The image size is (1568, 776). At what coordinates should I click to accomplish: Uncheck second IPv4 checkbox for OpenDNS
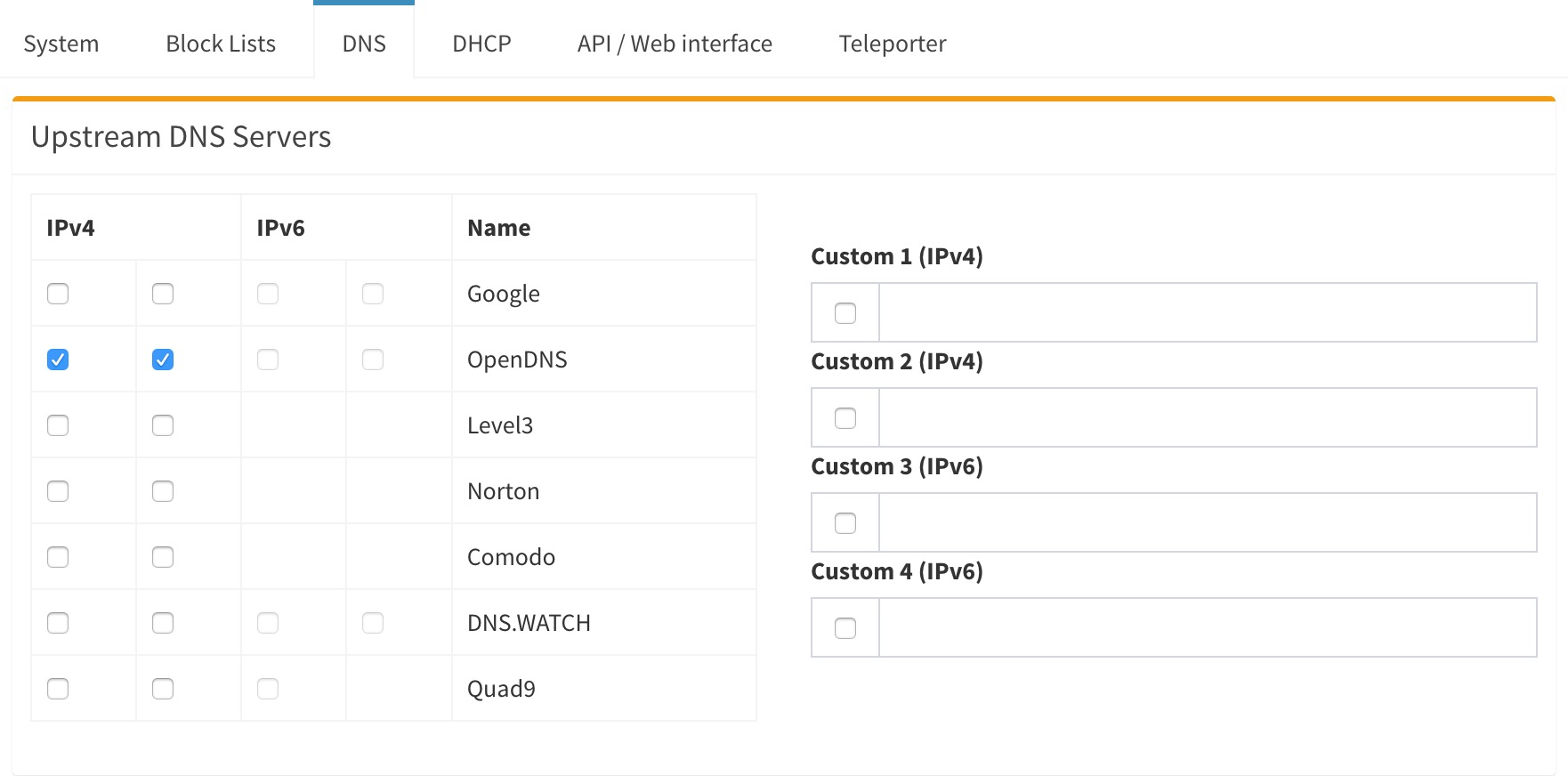163,360
